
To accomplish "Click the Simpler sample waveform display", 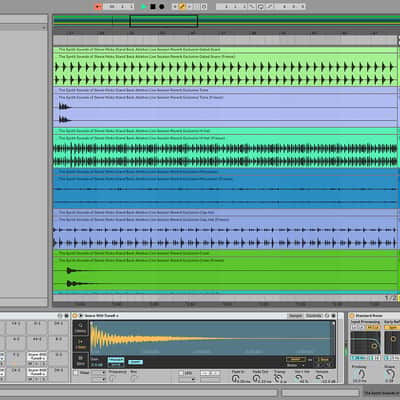I will point(211,338).
